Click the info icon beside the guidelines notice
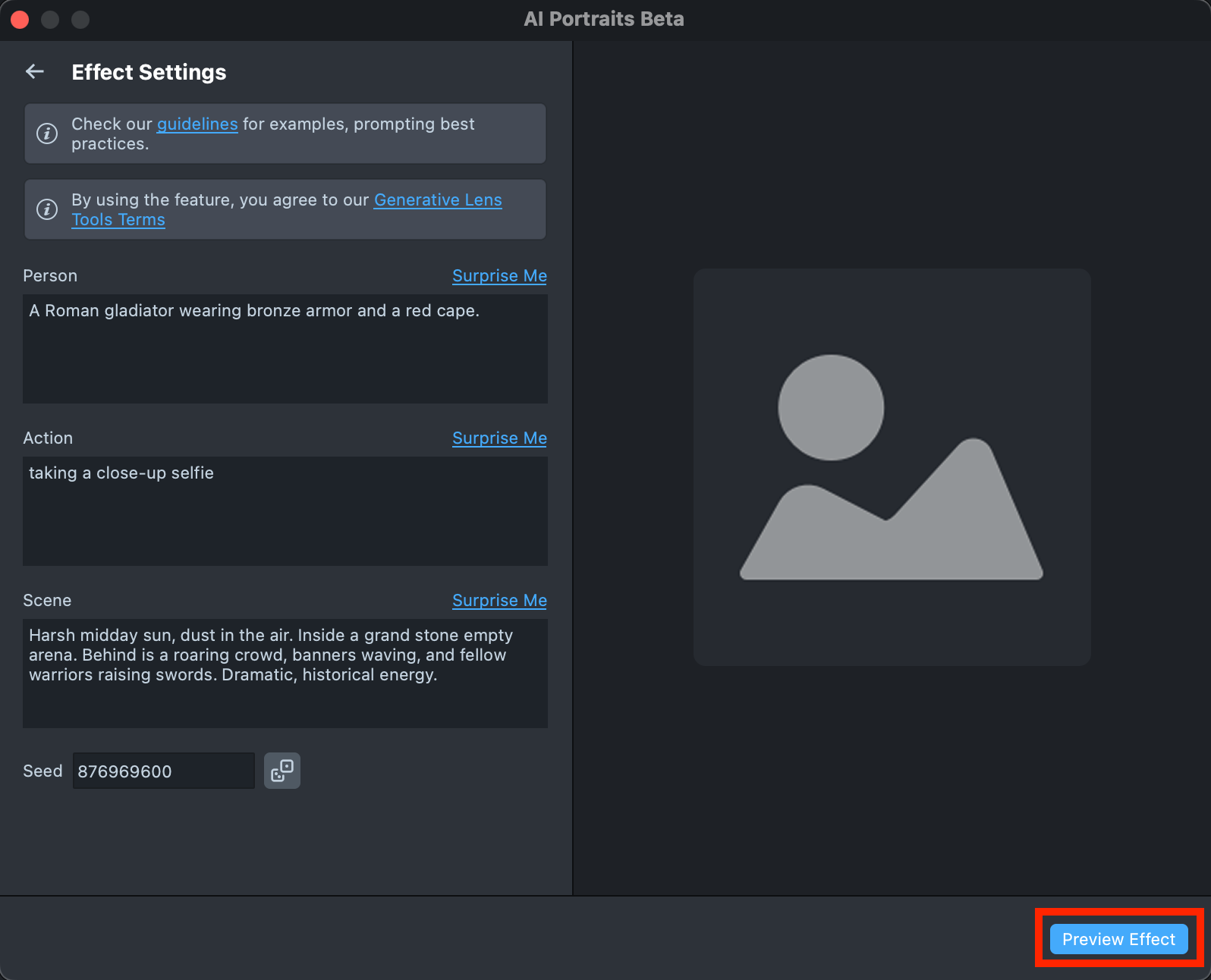The width and height of the screenshot is (1211, 980). (47, 133)
